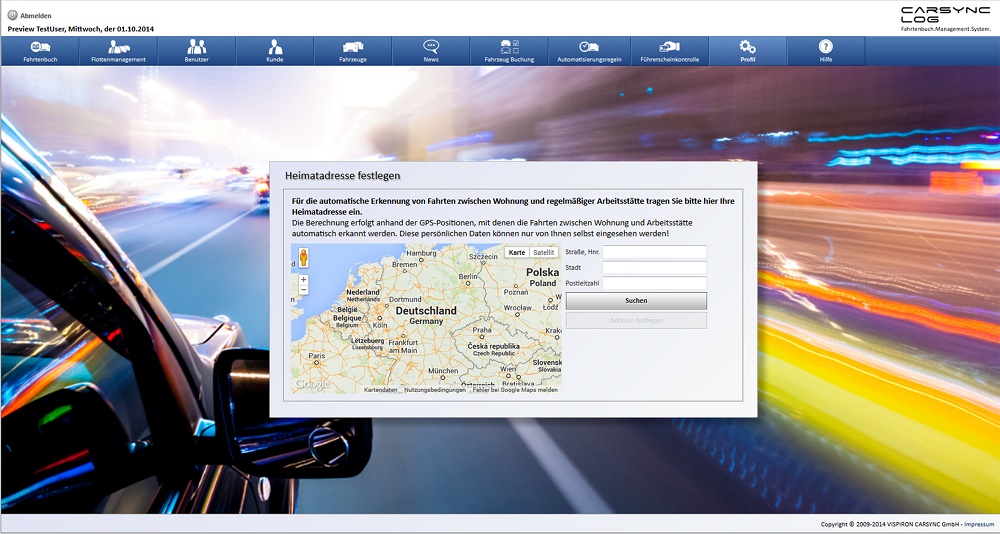Open the Fahrtenbuch section
Image resolution: width=1000 pixels, height=534 pixels.
(41, 51)
